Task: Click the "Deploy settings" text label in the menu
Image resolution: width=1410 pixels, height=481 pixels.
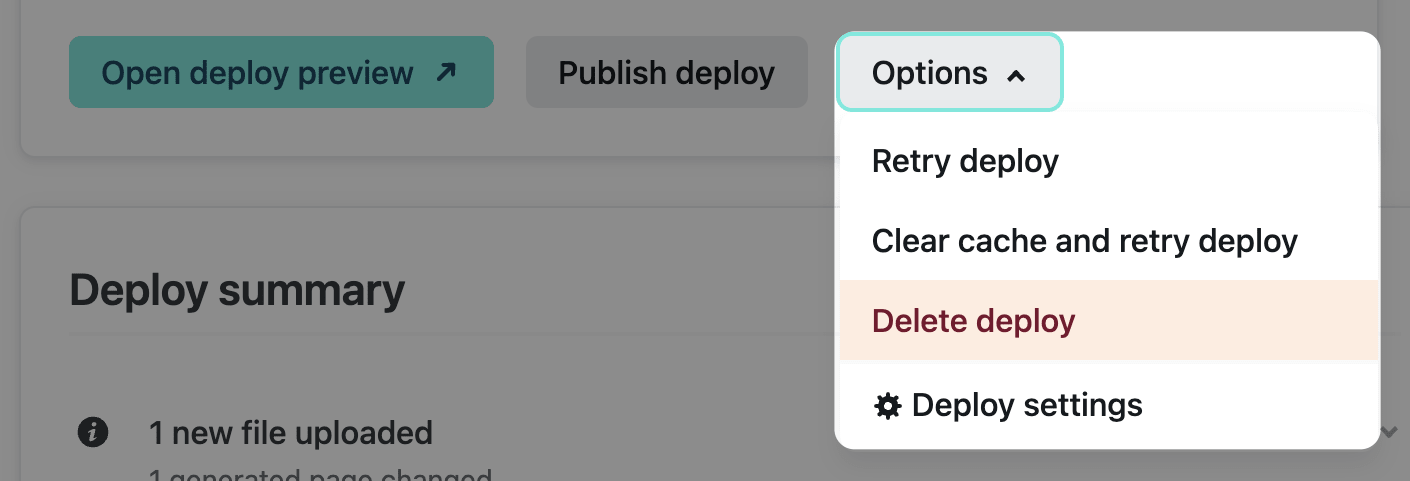Action: (x=1027, y=405)
